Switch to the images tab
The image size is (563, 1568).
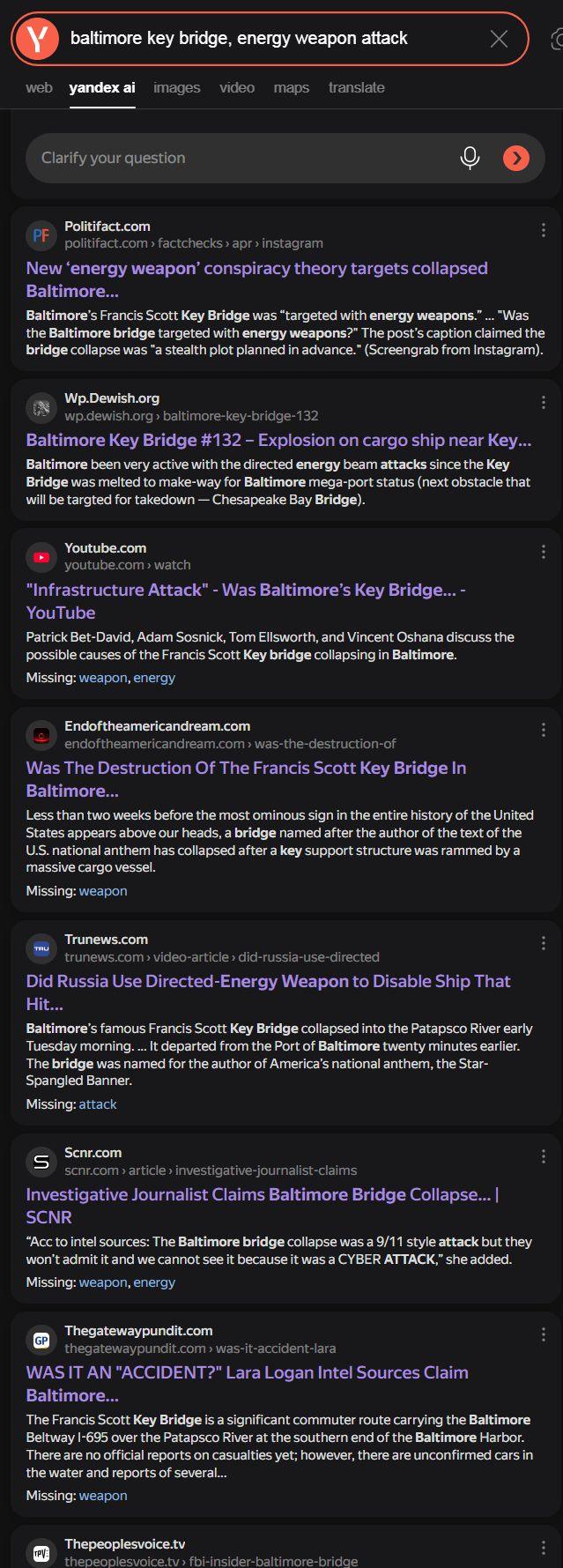click(x=176, y=87)
